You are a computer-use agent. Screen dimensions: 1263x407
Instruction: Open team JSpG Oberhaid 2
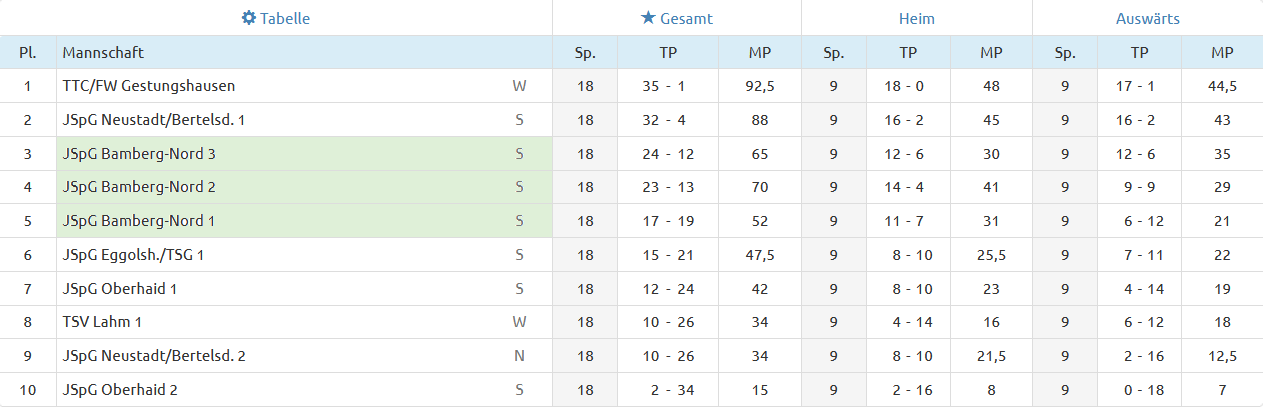[x=120, y=390]
